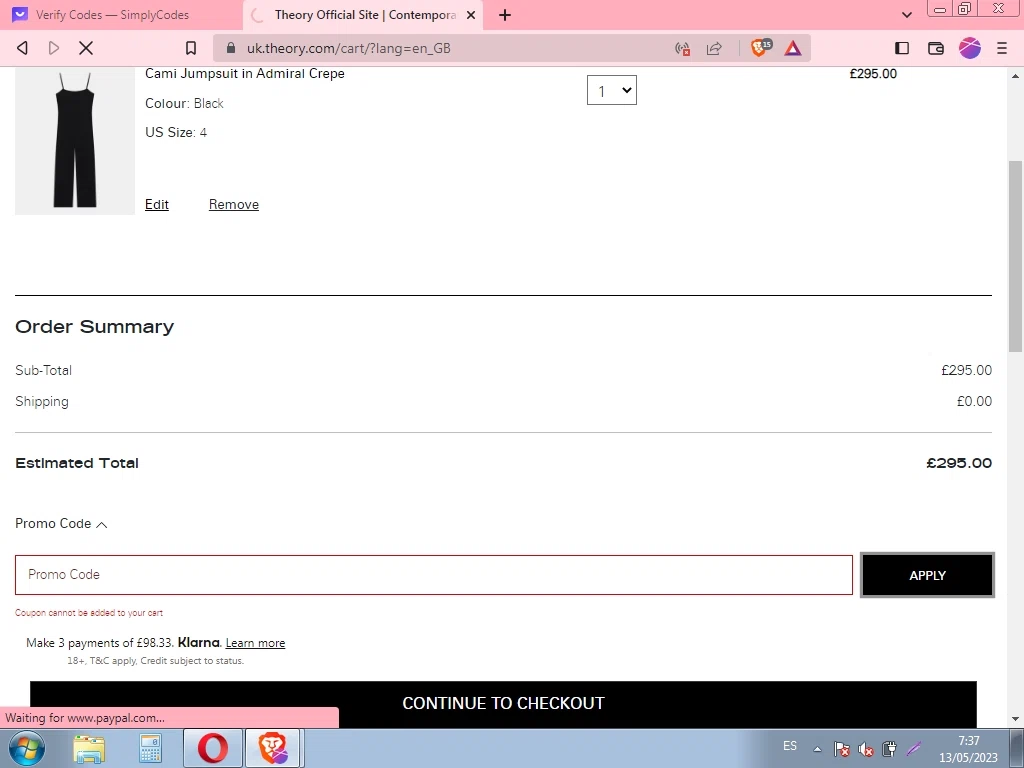
Task: Click the Shipping £0.00 value
Action: click(x=974, y=402)
